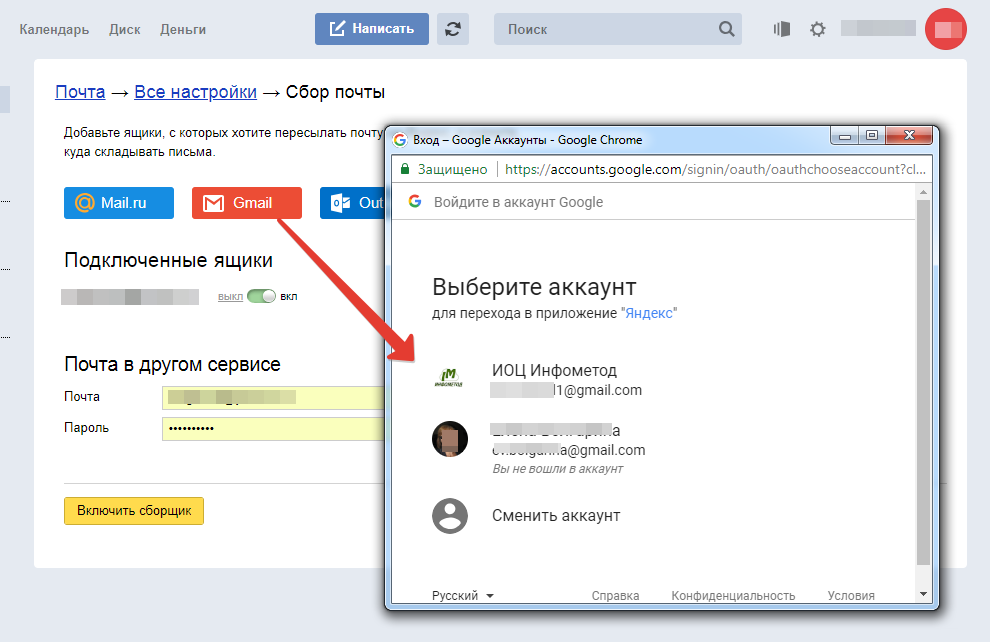Open the themes icon next to settings gear
Viewport: 990px width, 642px height.
click(782, 29)
